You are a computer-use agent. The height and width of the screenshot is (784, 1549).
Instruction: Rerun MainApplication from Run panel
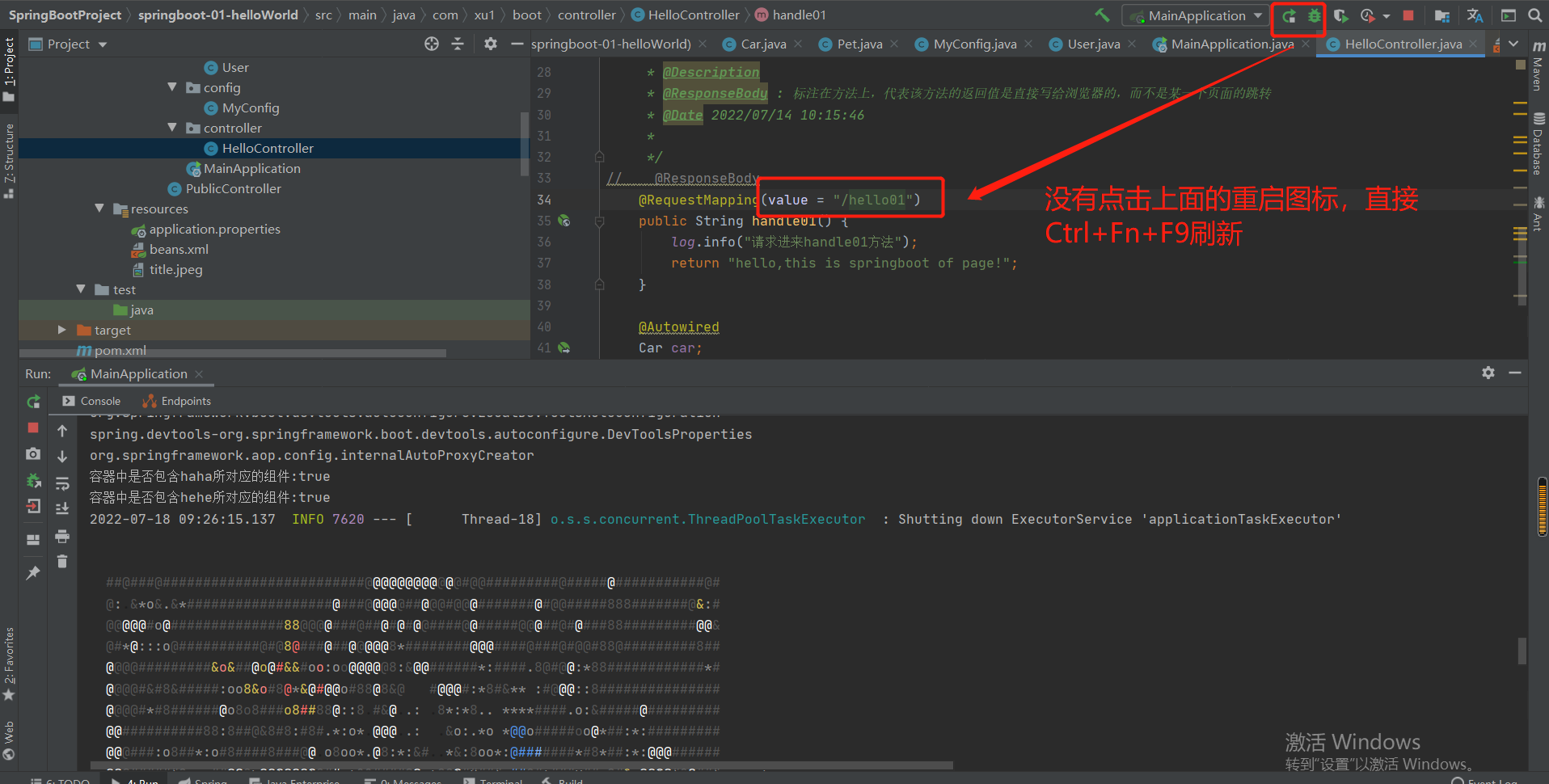[33, 402]
